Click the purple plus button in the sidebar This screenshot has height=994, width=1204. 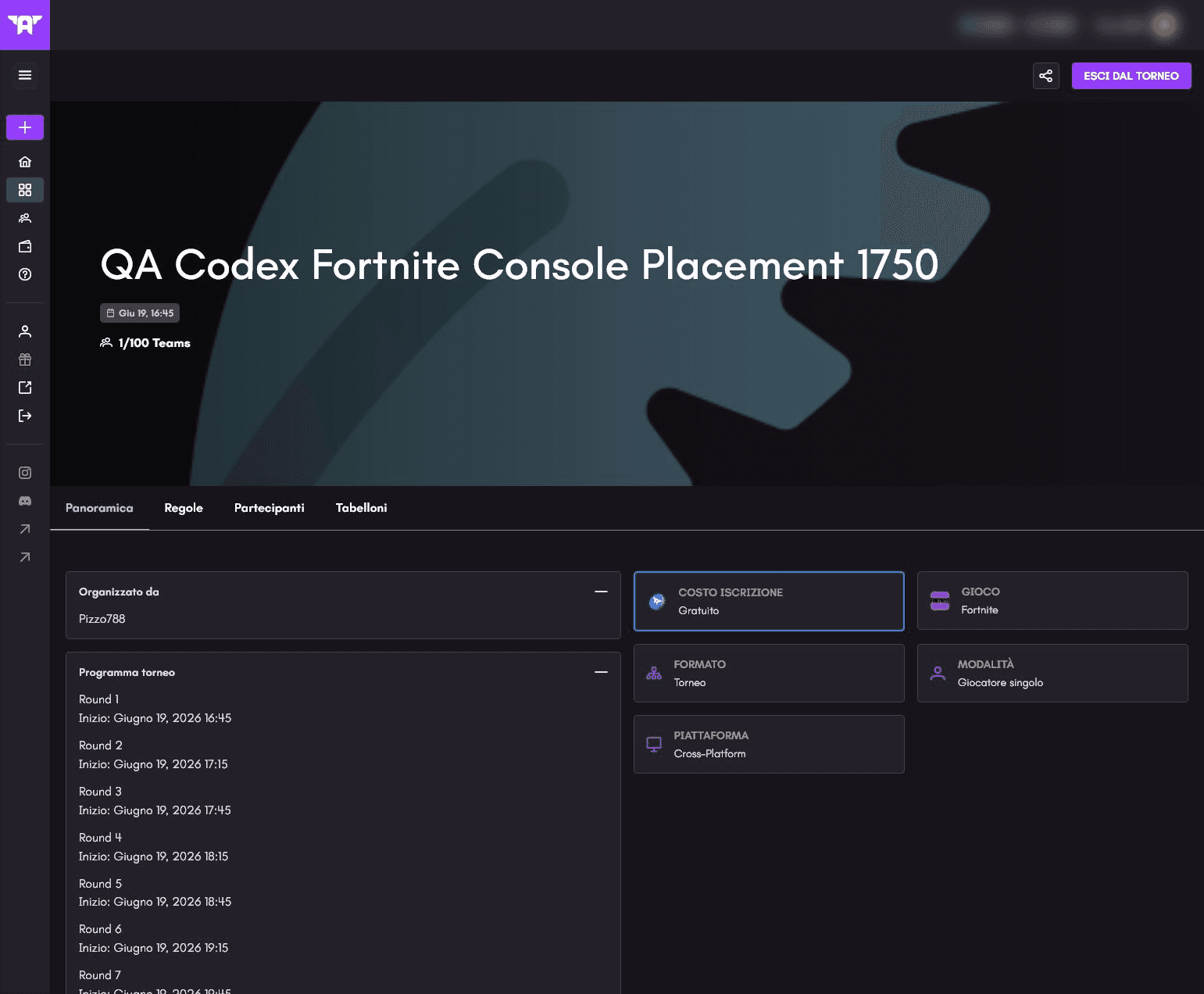click(x=25, y=127)
